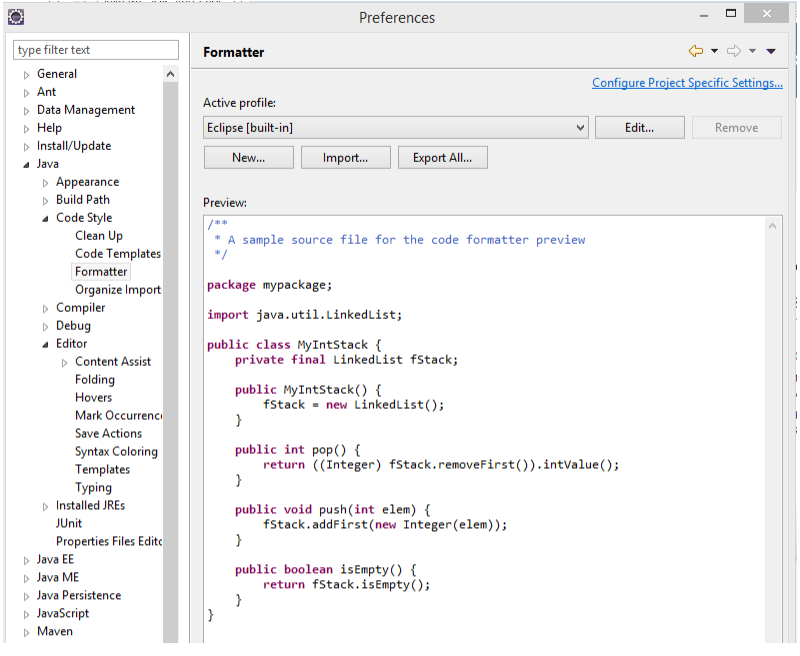This screenshot has height=656, width=800.
Task: Expand the Content Assist node
Action: click(64, 363)
